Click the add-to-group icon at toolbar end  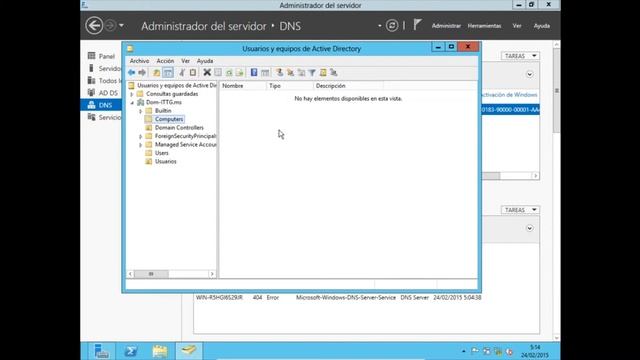333,73
